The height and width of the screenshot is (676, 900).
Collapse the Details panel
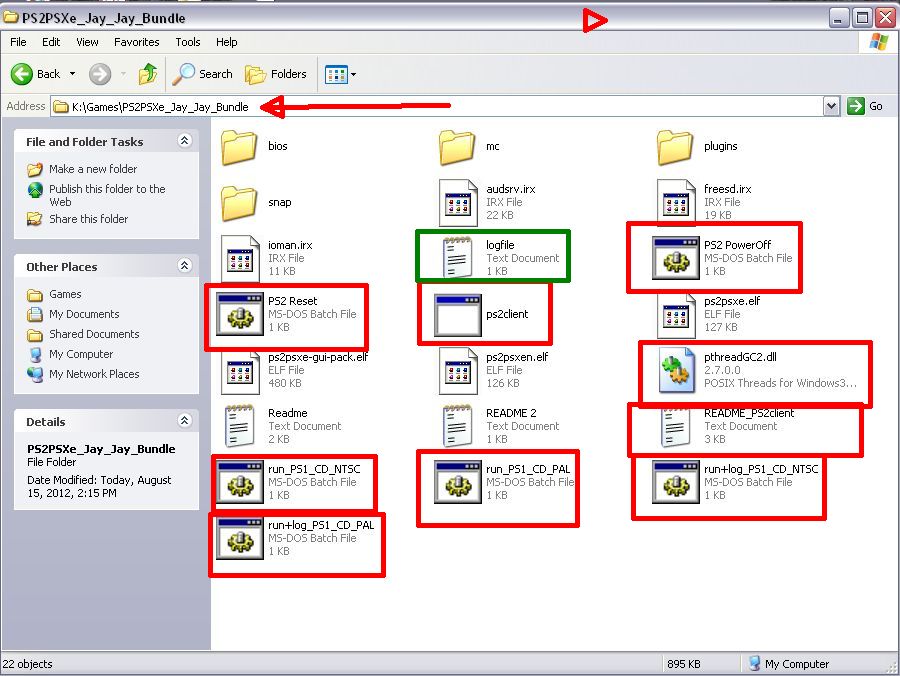pyautogui.click(x=184, y=420)
